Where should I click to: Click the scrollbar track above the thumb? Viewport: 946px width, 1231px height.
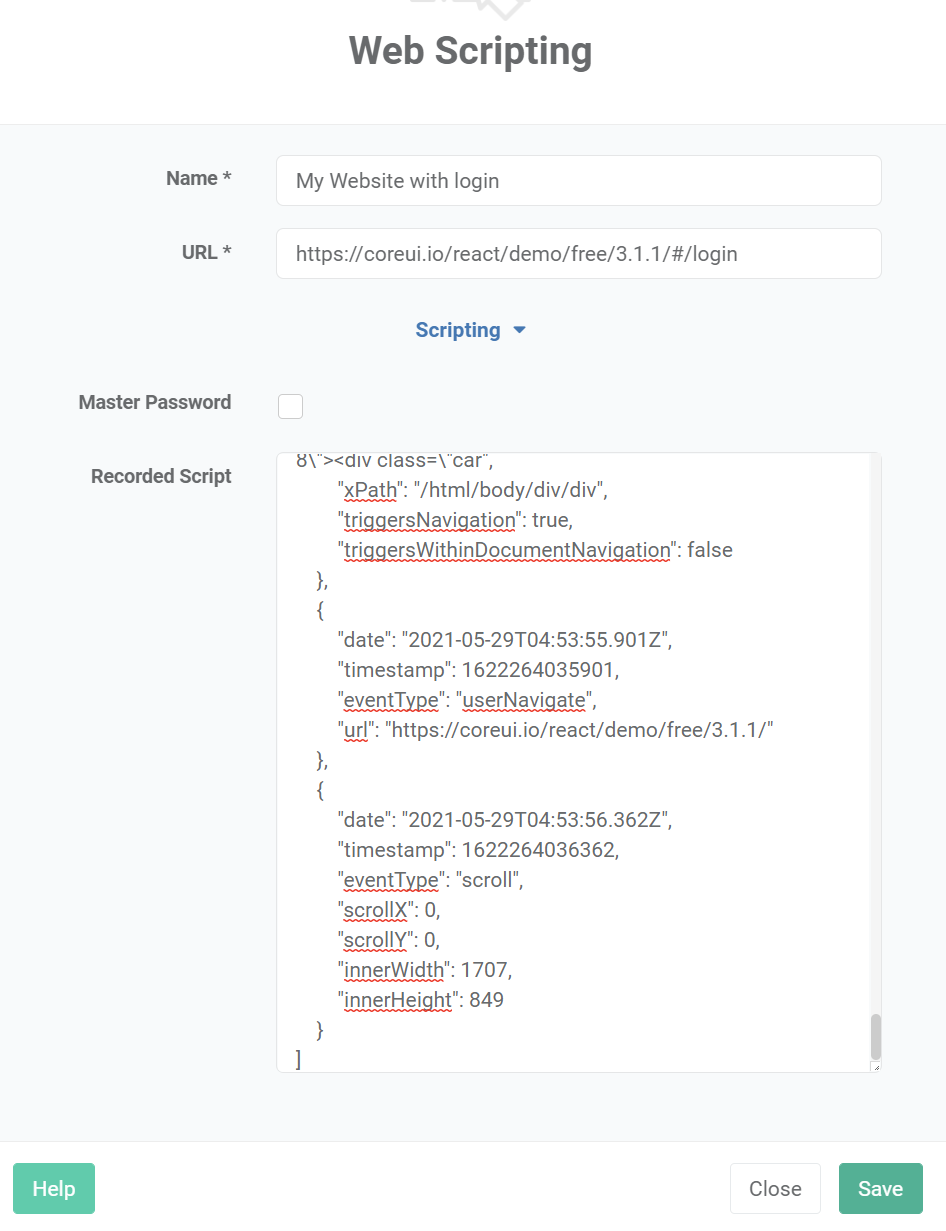pos(876,733)
